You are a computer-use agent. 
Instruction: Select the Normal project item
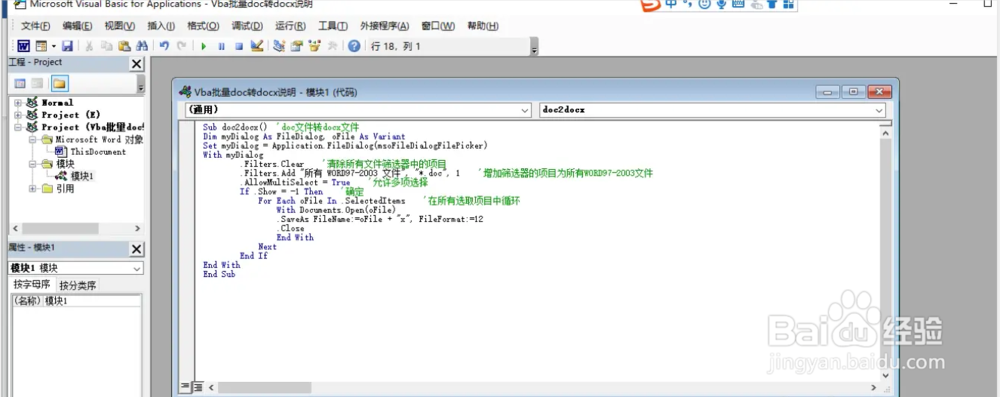point(57,102)
